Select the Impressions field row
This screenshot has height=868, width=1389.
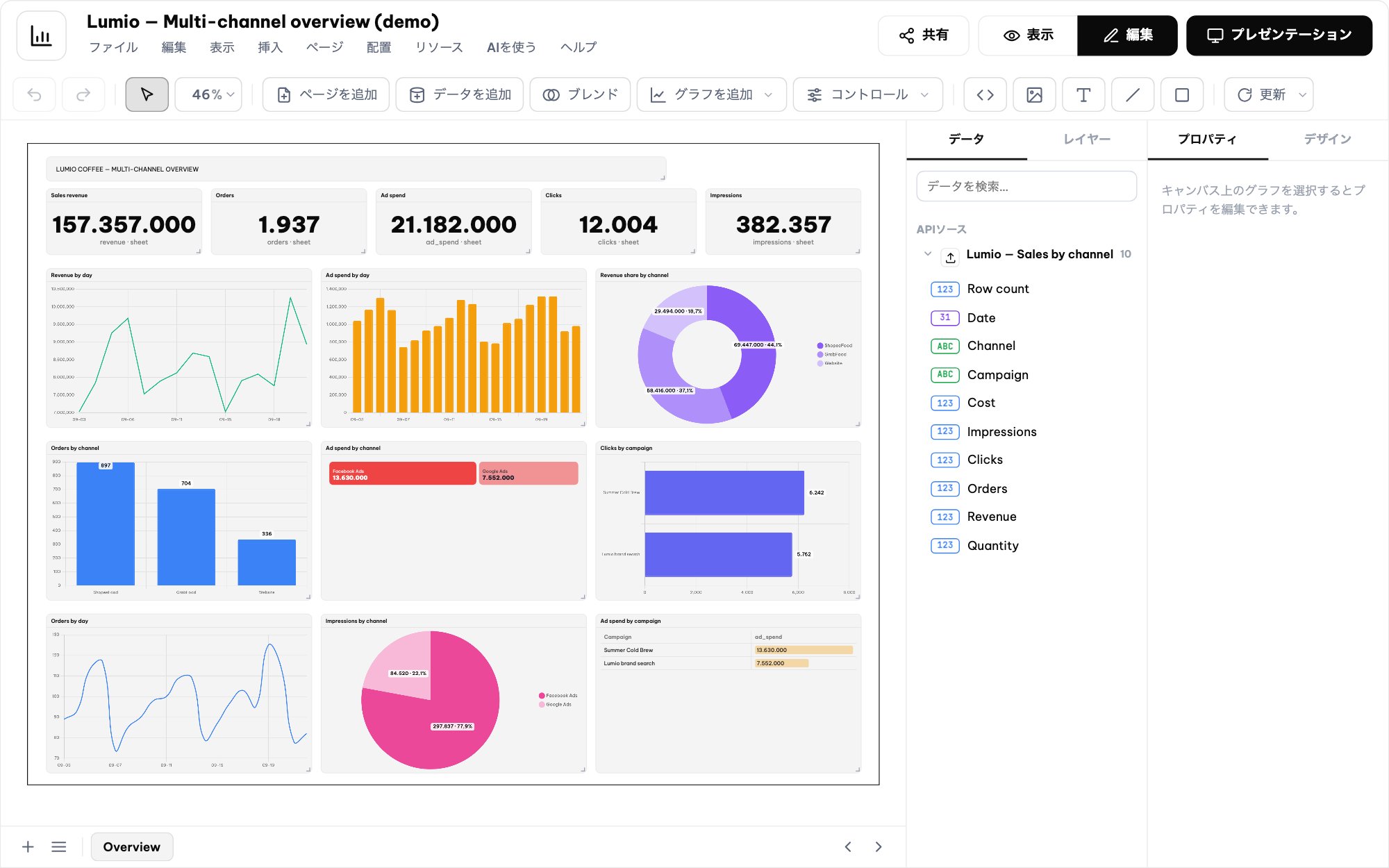[x=1026, y=431]
